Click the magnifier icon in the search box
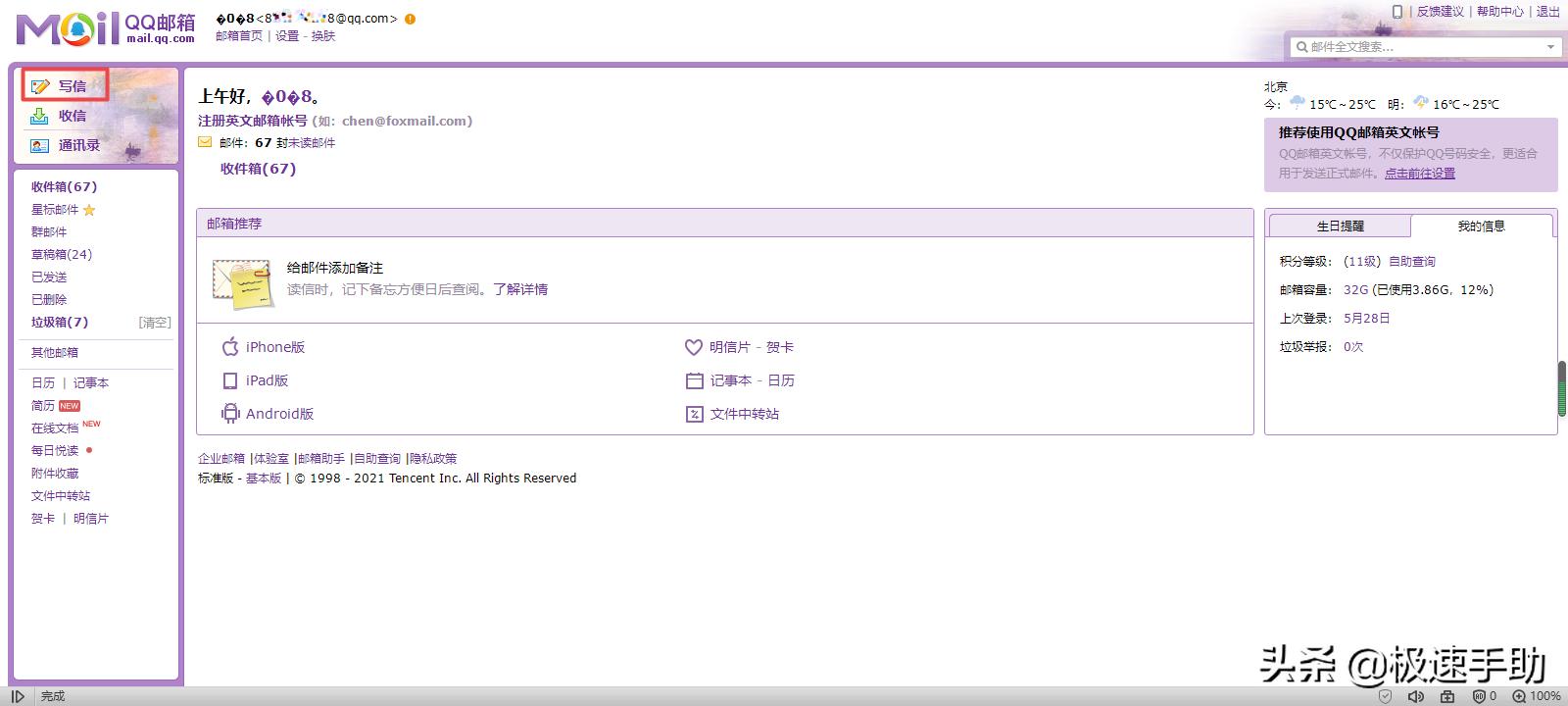 (1301, 46)
